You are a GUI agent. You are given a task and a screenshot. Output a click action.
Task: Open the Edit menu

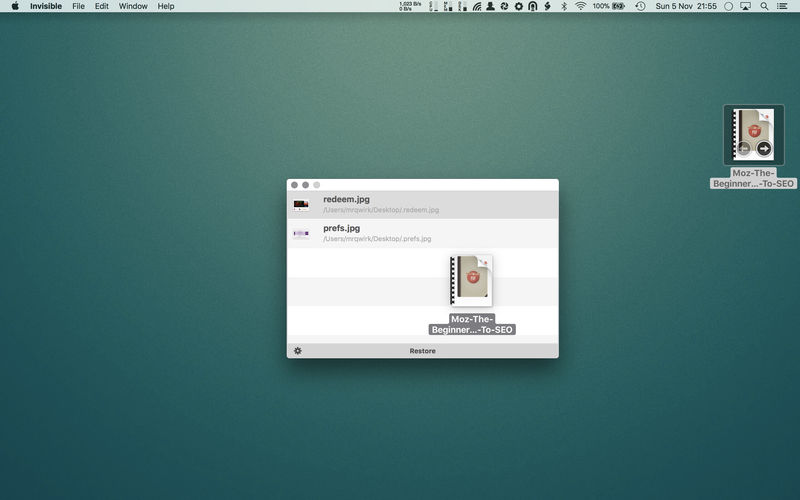click(x=102, y=6)
